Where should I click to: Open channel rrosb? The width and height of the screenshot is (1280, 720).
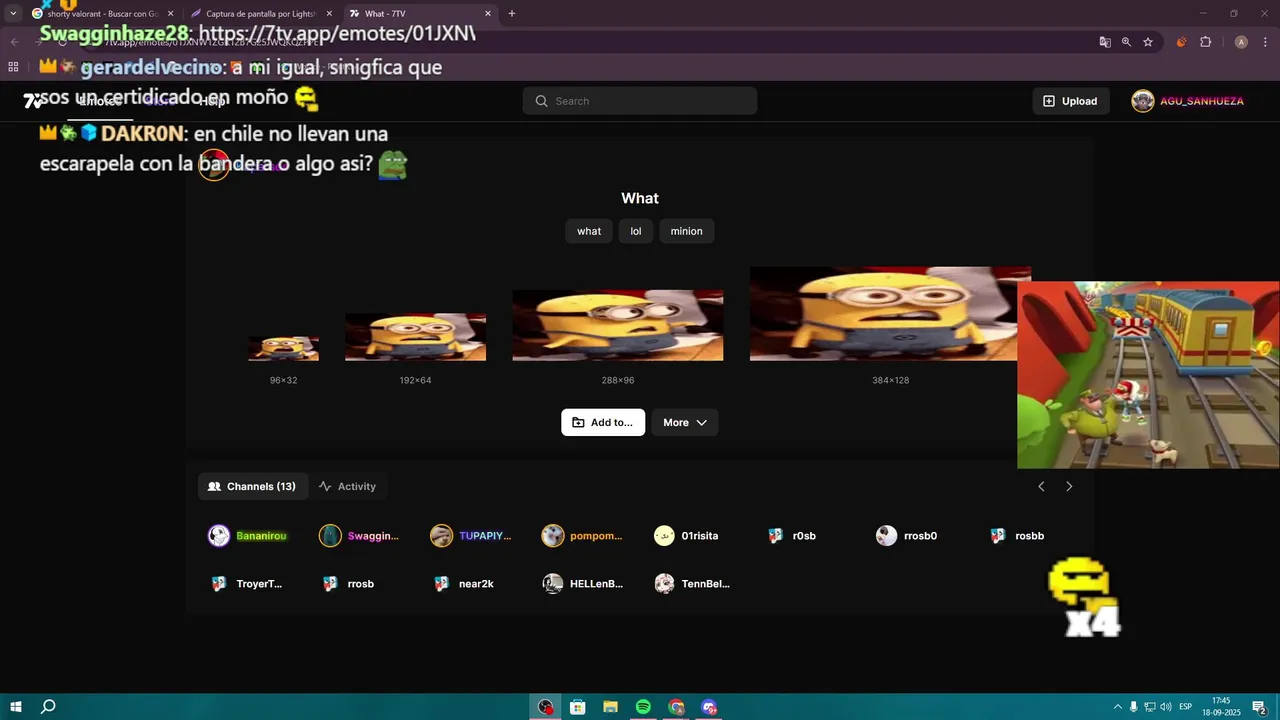[348, 584]
